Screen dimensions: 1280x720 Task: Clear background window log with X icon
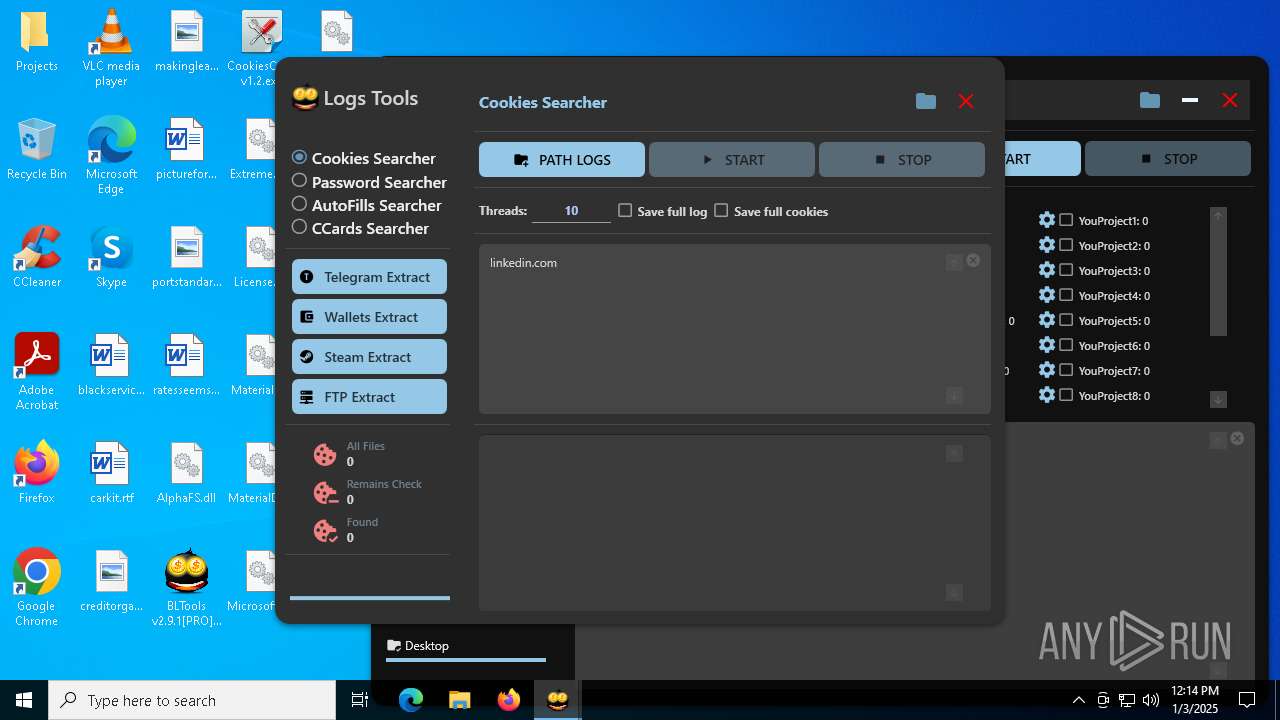click(x=1237, y=439)
